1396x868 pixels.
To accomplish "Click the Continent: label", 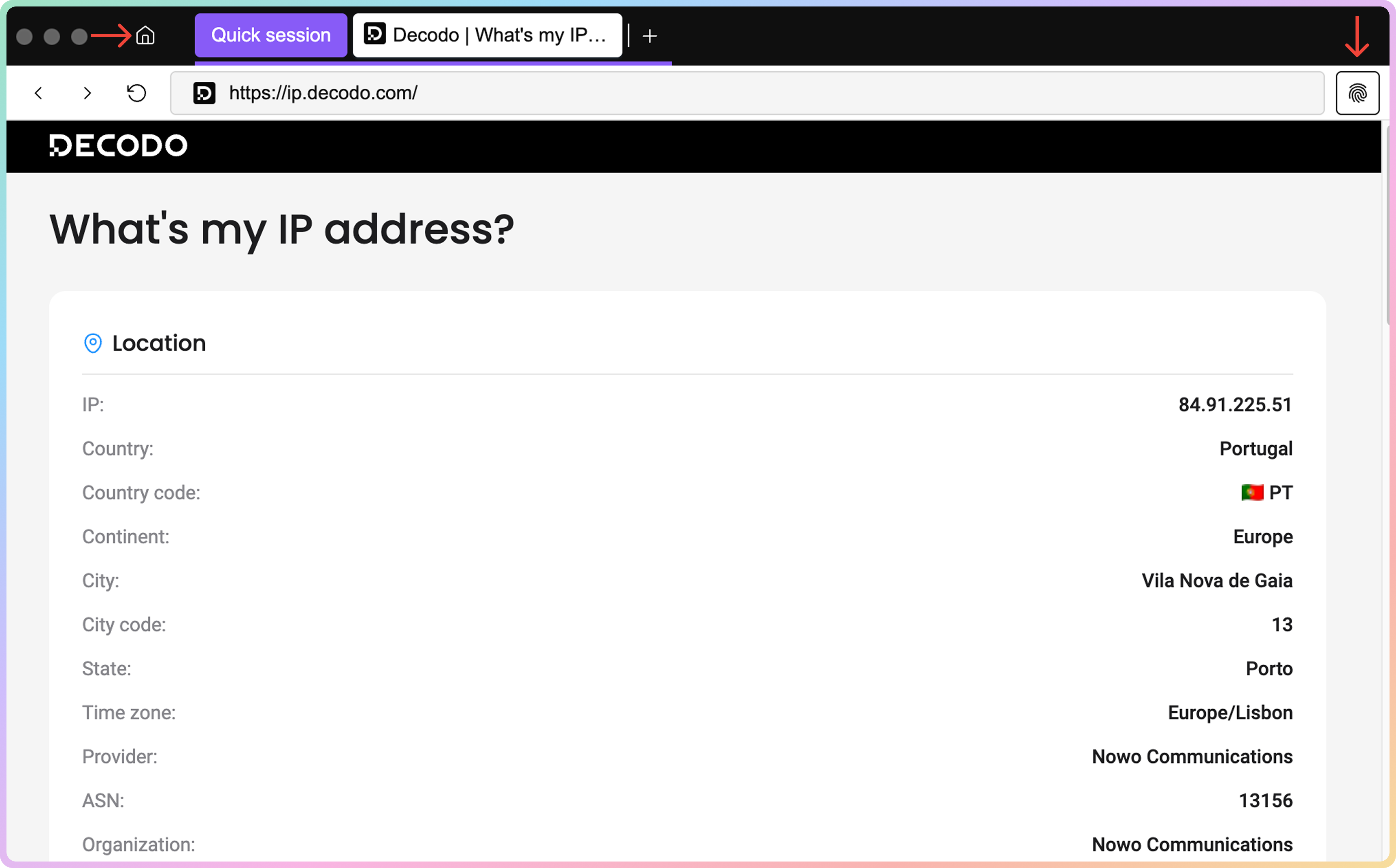I will coord(126,537).
